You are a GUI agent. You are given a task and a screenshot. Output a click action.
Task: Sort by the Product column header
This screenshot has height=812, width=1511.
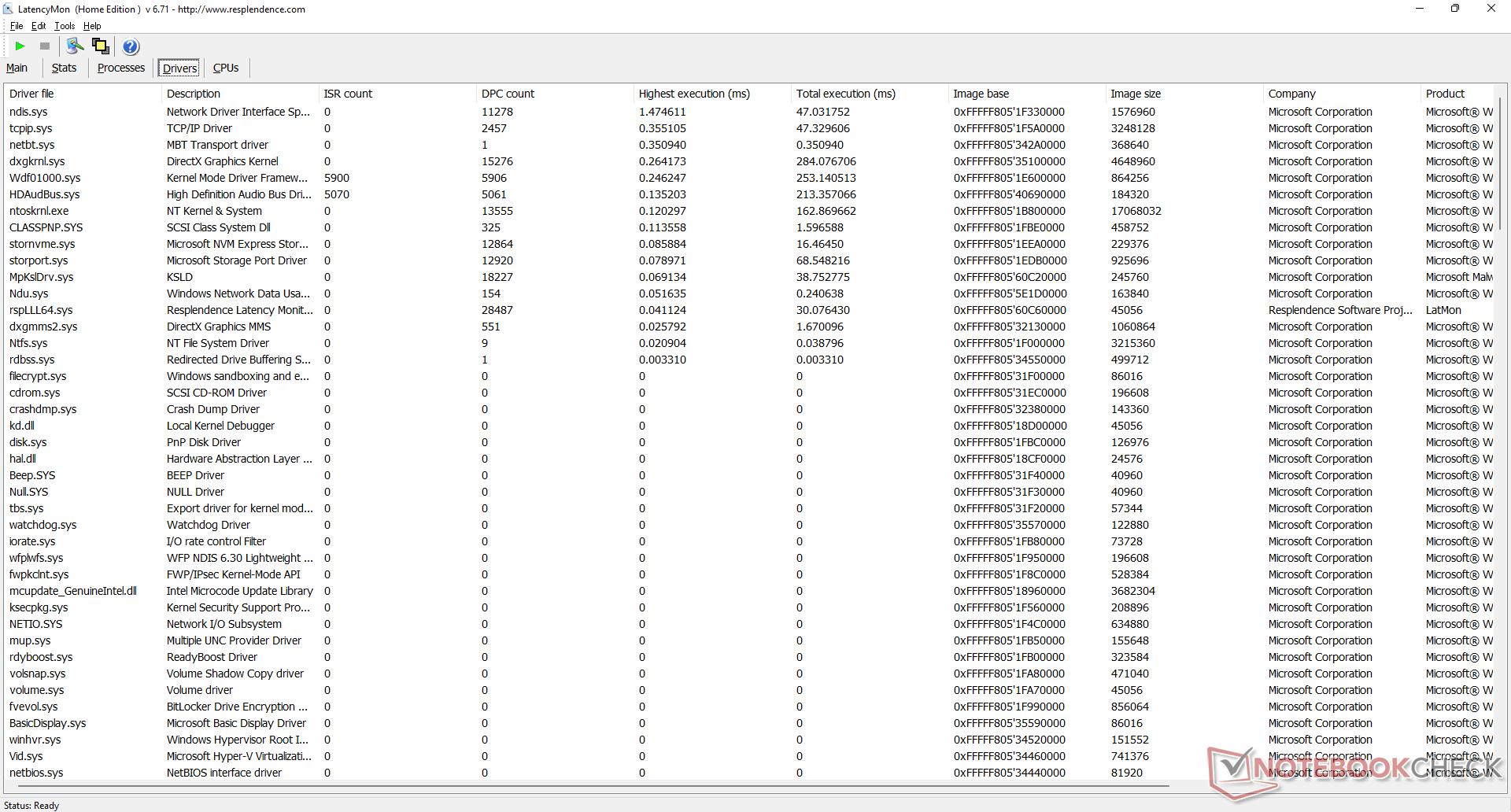[x=1457, y=94]
